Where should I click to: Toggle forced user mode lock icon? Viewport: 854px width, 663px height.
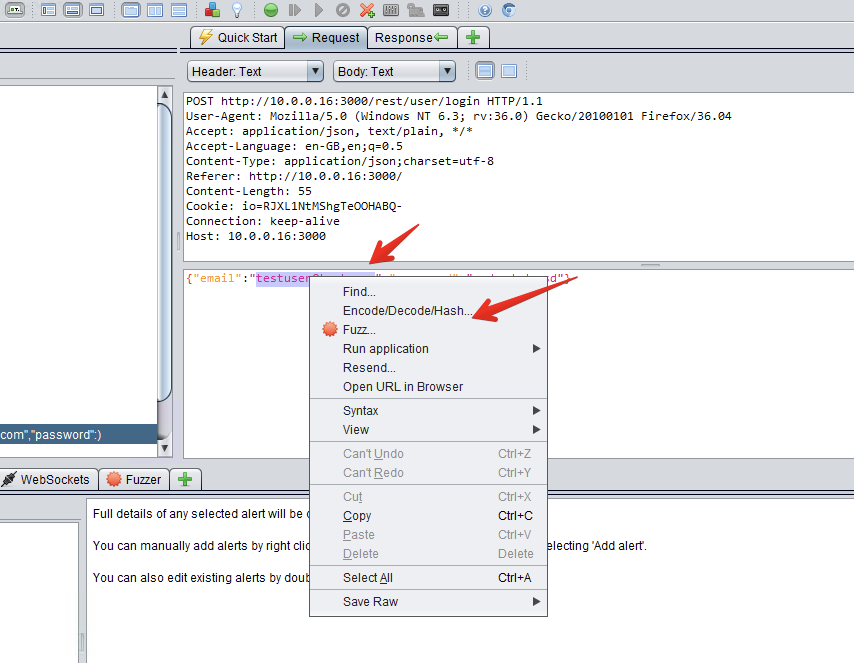(416, 10)
